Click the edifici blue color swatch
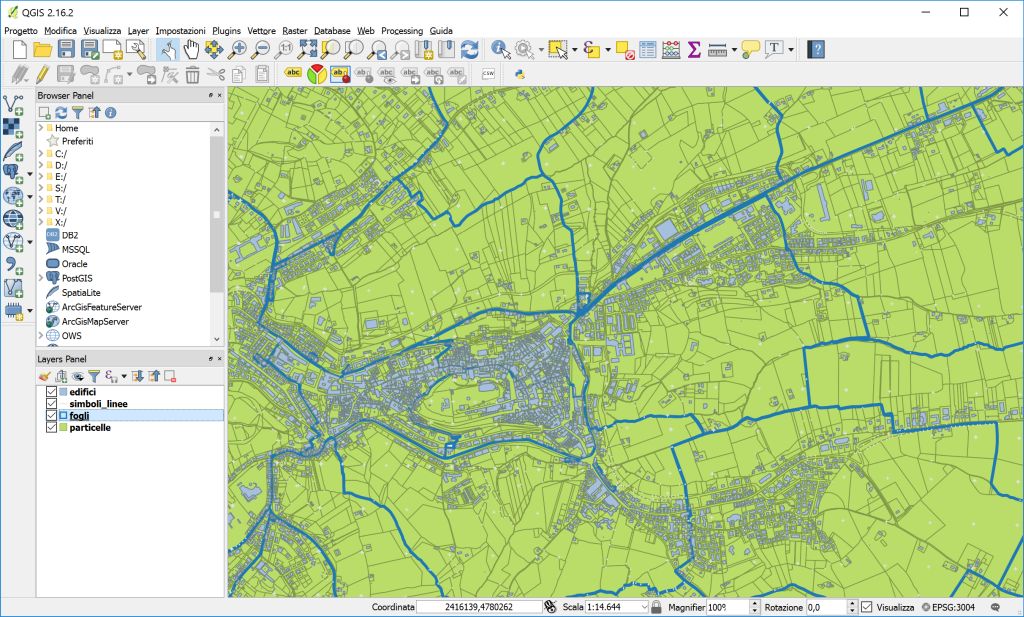 [63, 392]
